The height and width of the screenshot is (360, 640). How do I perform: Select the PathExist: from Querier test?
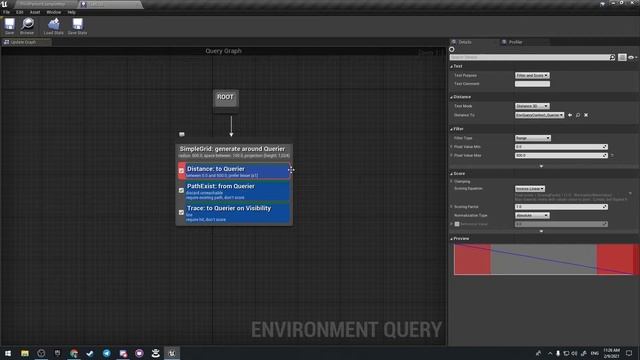pos(238,191)
